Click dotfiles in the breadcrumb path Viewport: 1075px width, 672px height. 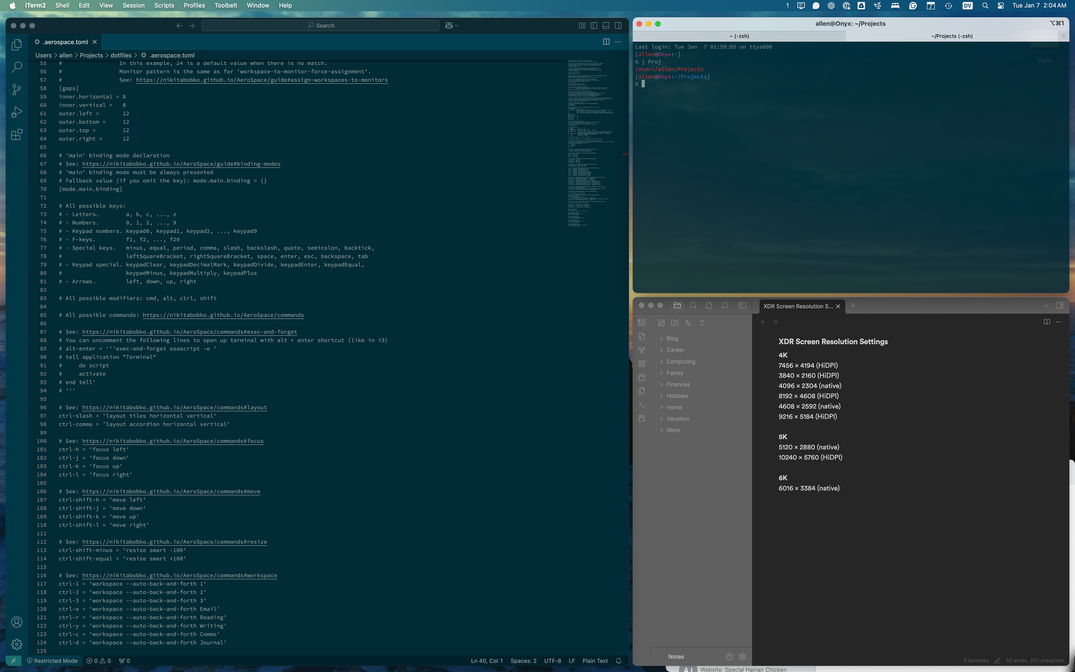point(121,55)
